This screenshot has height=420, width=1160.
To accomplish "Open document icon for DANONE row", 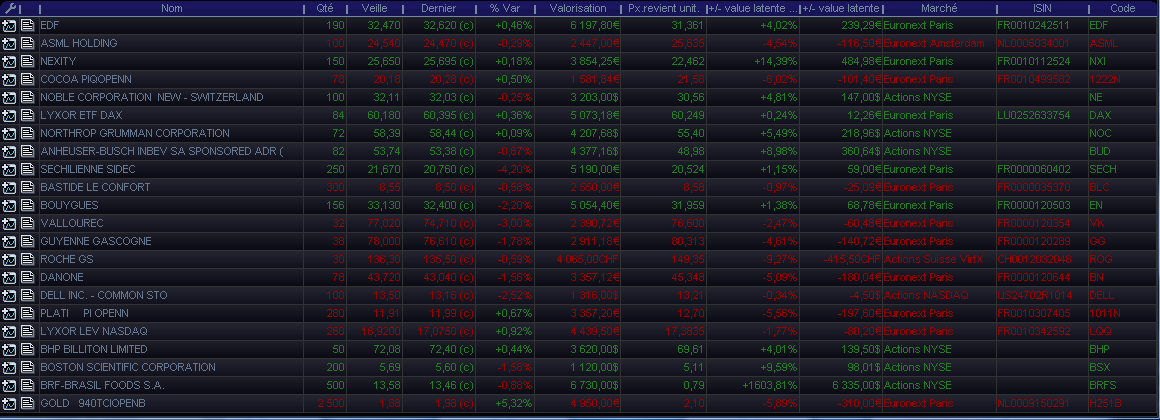I will pyautogui.click(x=28, y=277).
